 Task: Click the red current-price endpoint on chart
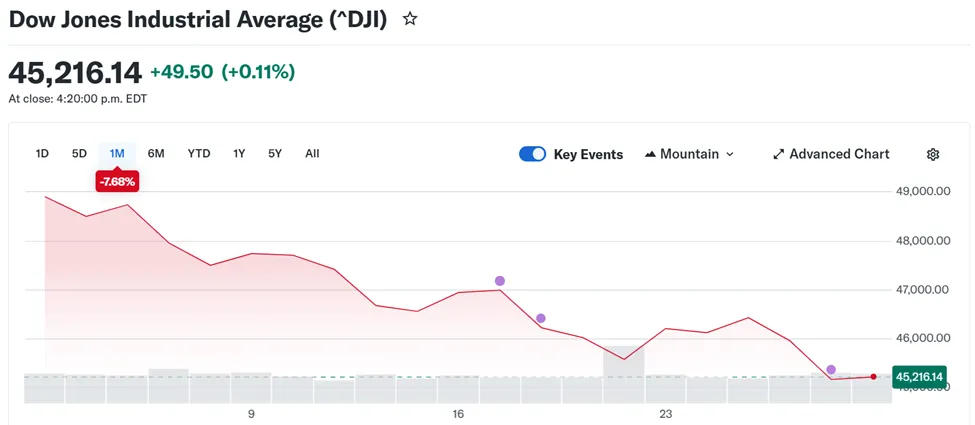874,376
